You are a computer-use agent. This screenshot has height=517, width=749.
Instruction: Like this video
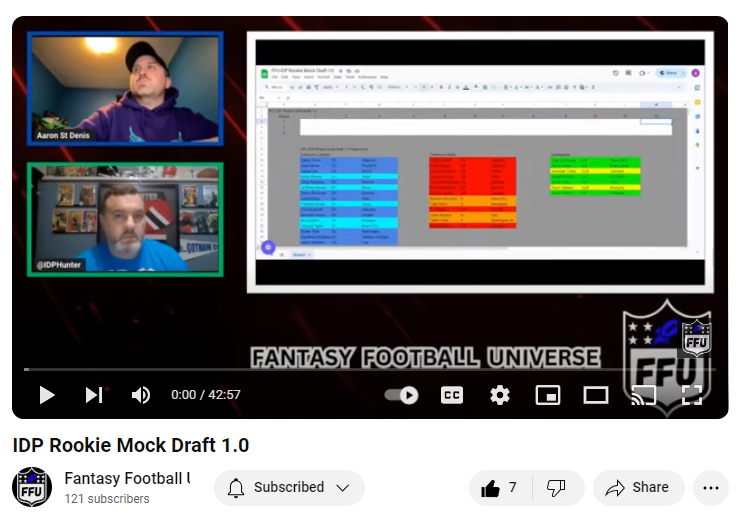pyautogui.click(x=500, y=488)
